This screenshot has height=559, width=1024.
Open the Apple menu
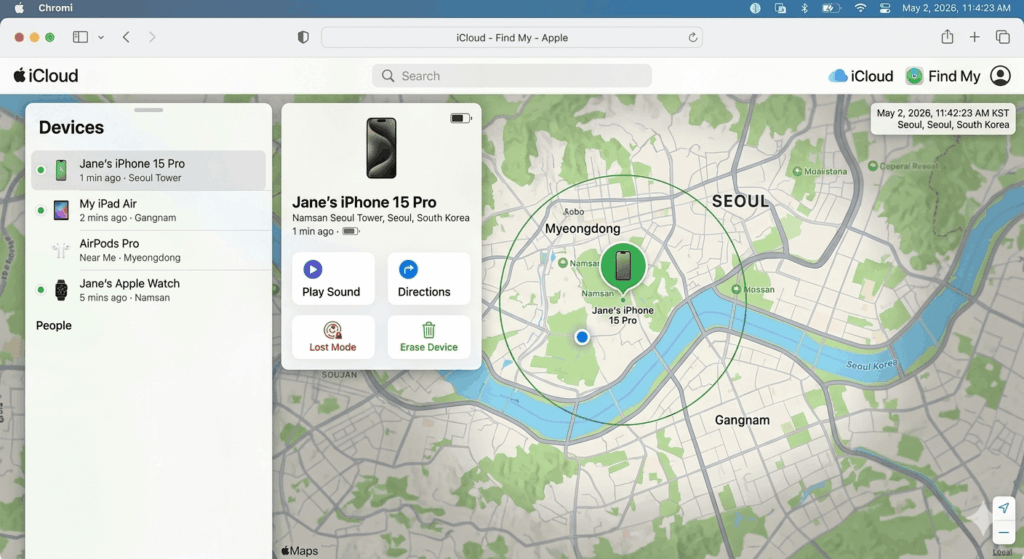19,8
